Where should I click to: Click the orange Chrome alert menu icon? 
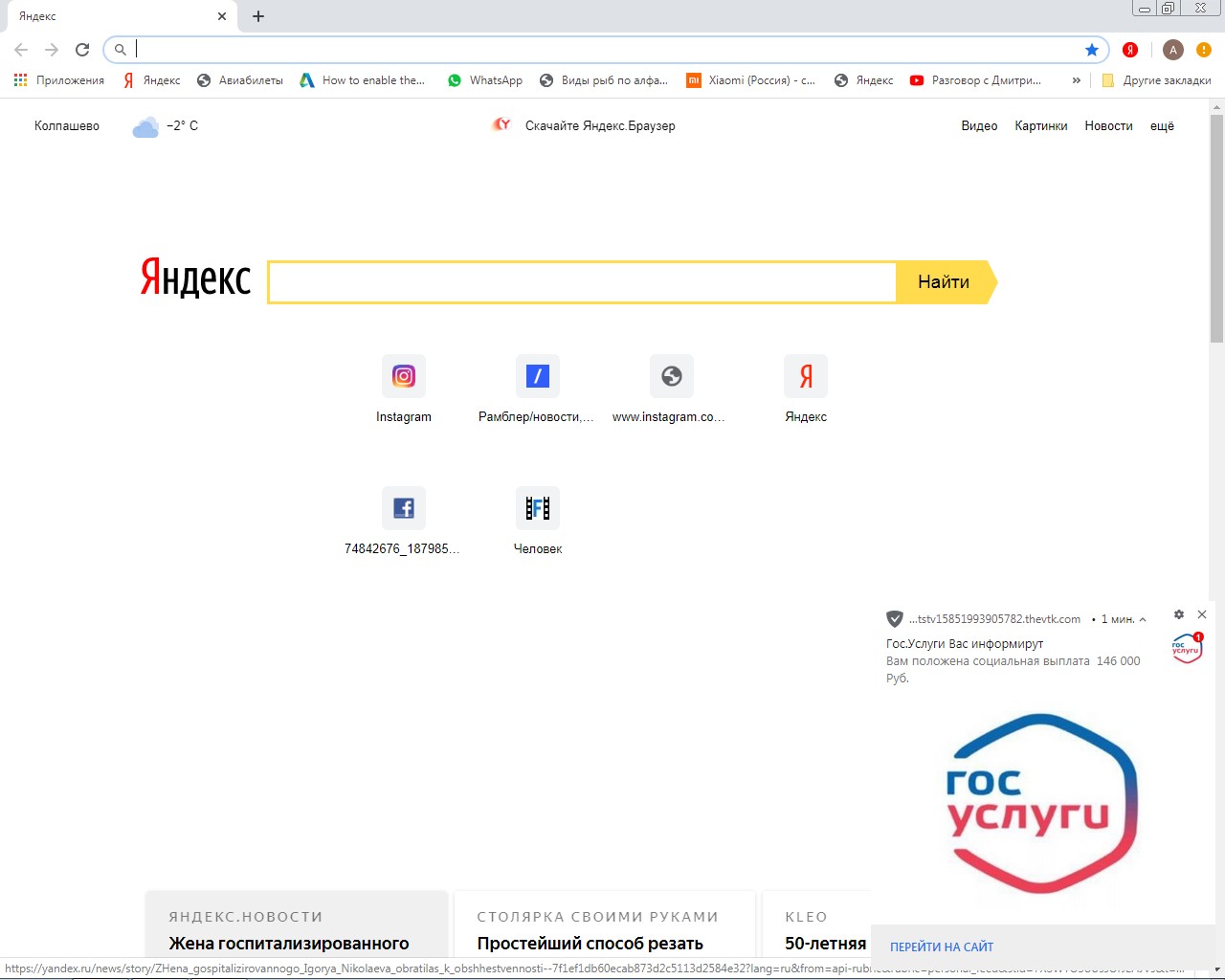tap(1204, 50)
